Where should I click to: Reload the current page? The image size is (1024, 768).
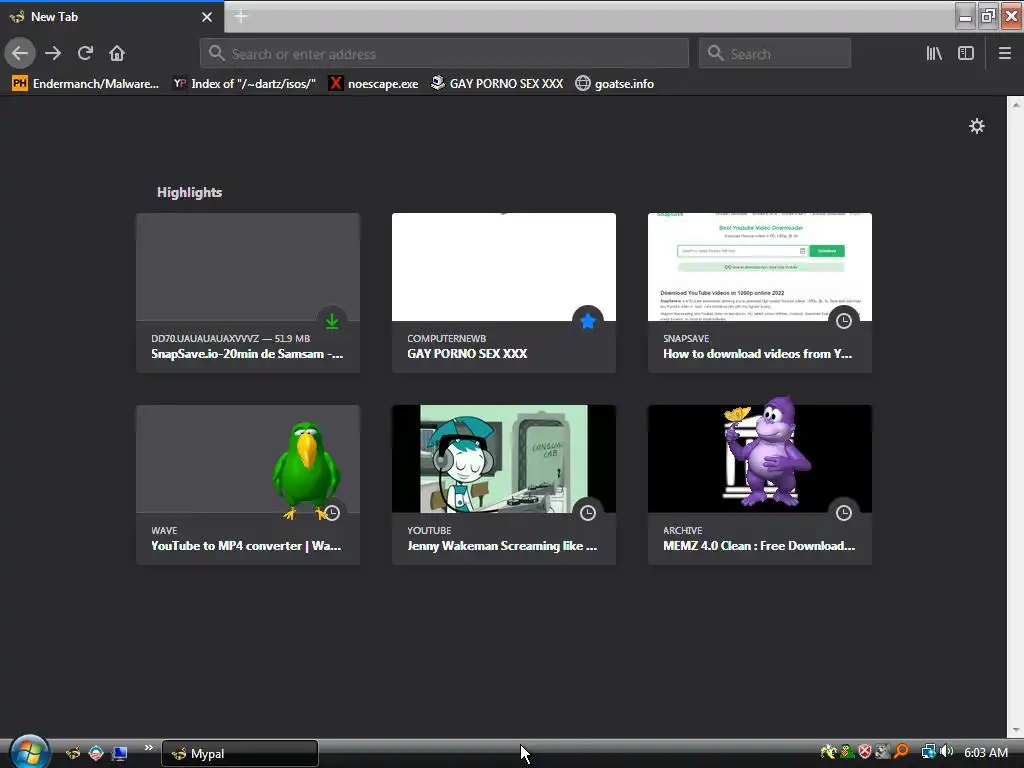click(85, 53)
